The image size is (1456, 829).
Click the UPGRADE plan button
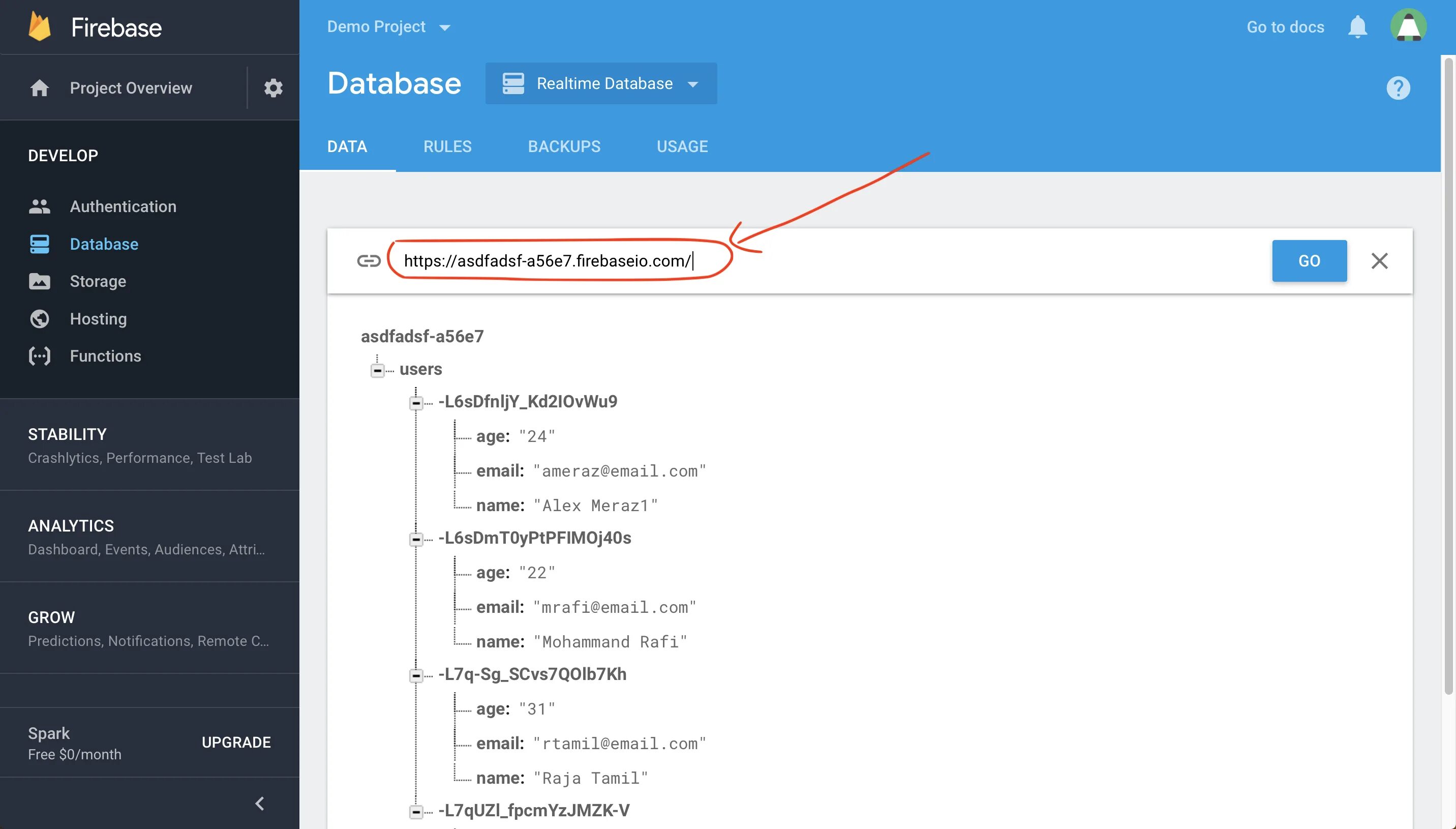[236, 743]
